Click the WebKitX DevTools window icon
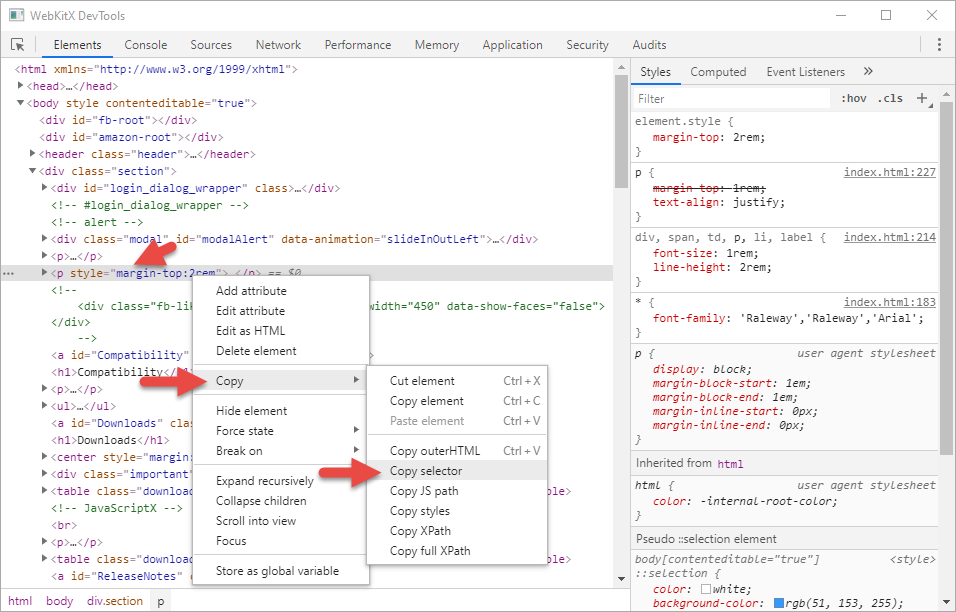956x612 pixels. [x=16, y=15]
